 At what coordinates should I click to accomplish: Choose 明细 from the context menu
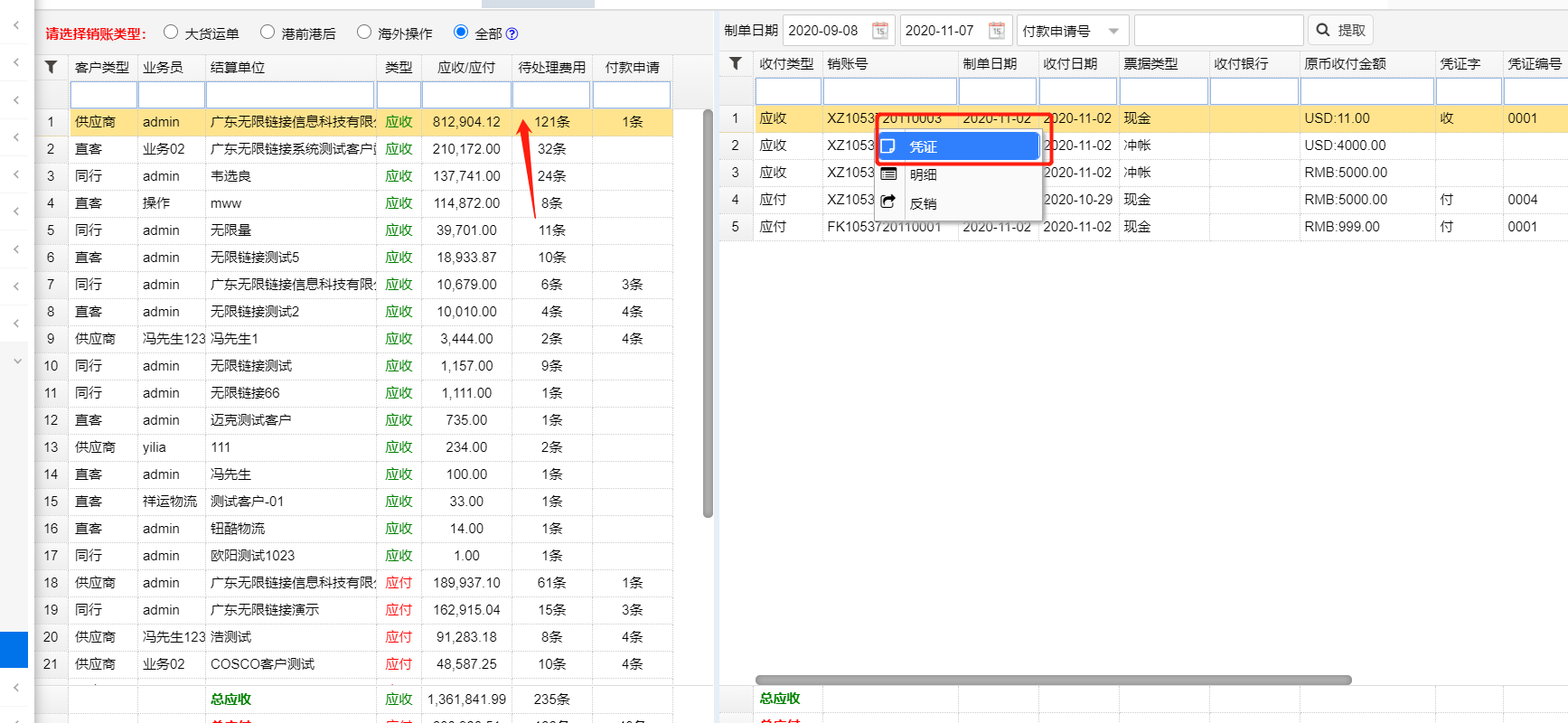point(924,174)
